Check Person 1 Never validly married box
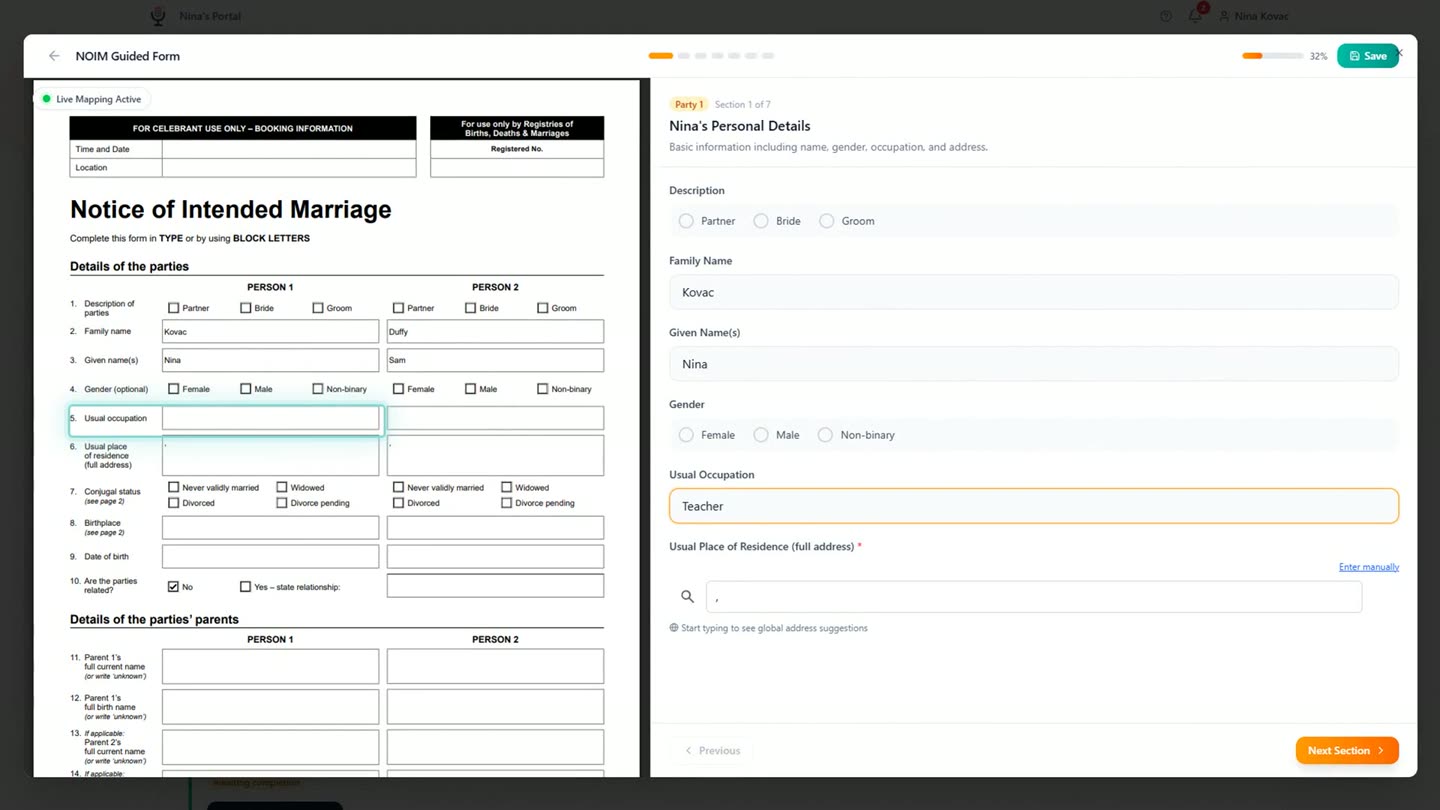The height and width of the screenshot is (810, 1440). pos(174,487)
